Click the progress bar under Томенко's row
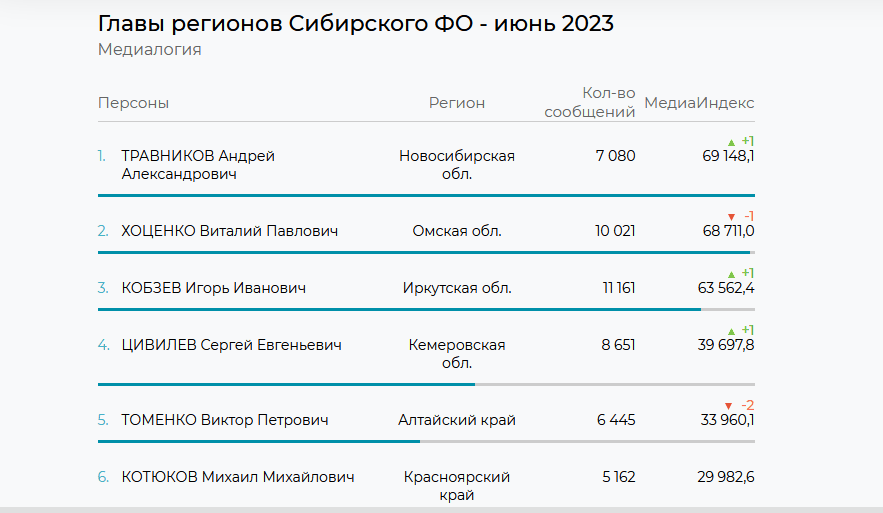 426,441
